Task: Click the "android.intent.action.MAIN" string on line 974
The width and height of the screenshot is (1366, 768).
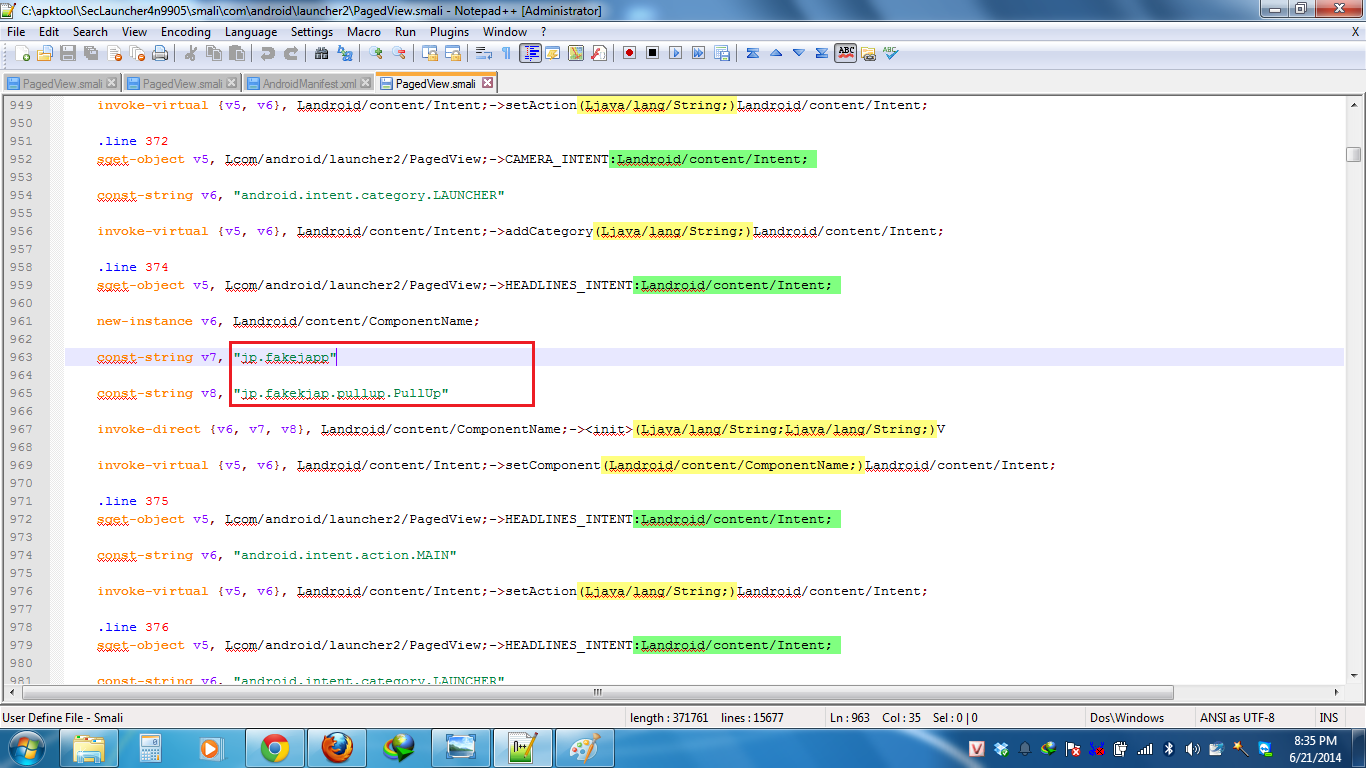Action: tap(345, 555)
